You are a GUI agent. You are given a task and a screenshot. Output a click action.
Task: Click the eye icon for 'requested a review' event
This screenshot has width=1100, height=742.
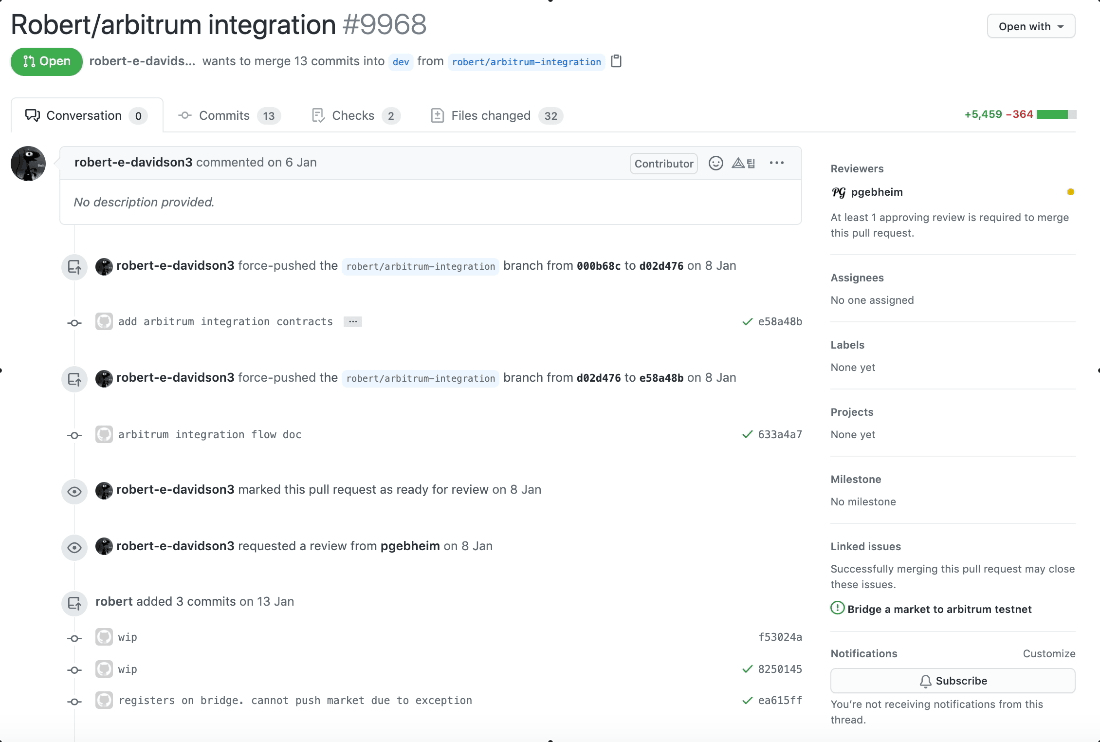tap(74, 547)
